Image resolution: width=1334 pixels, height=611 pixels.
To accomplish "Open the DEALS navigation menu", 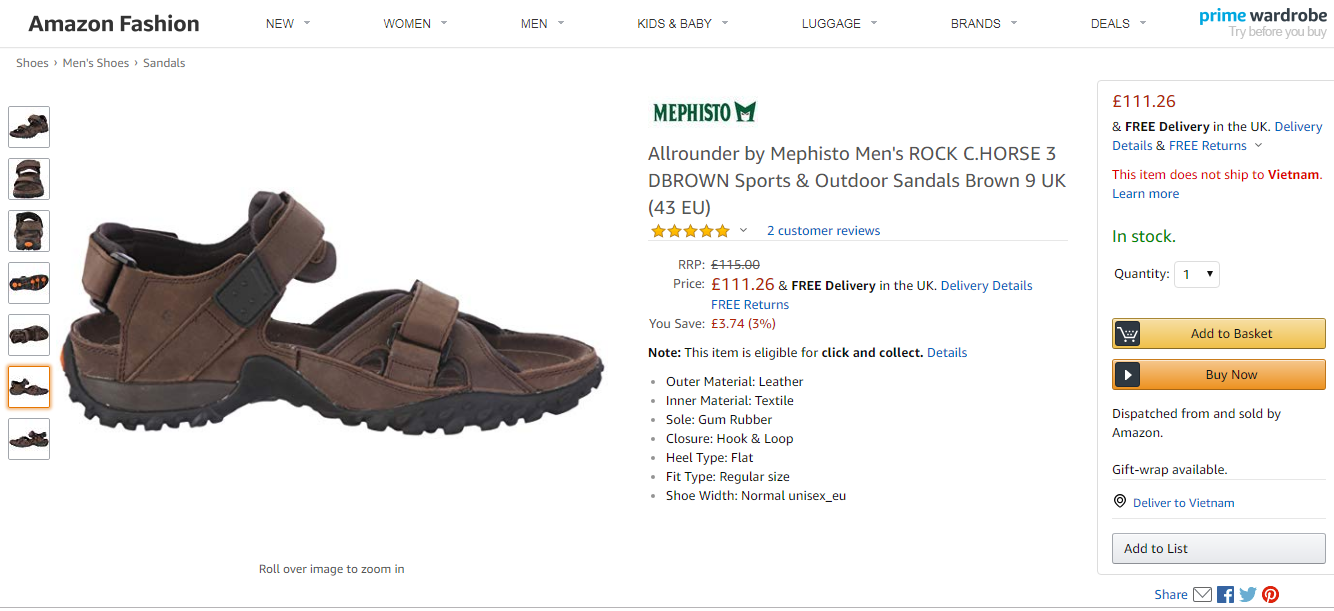I will [1118, 23].
